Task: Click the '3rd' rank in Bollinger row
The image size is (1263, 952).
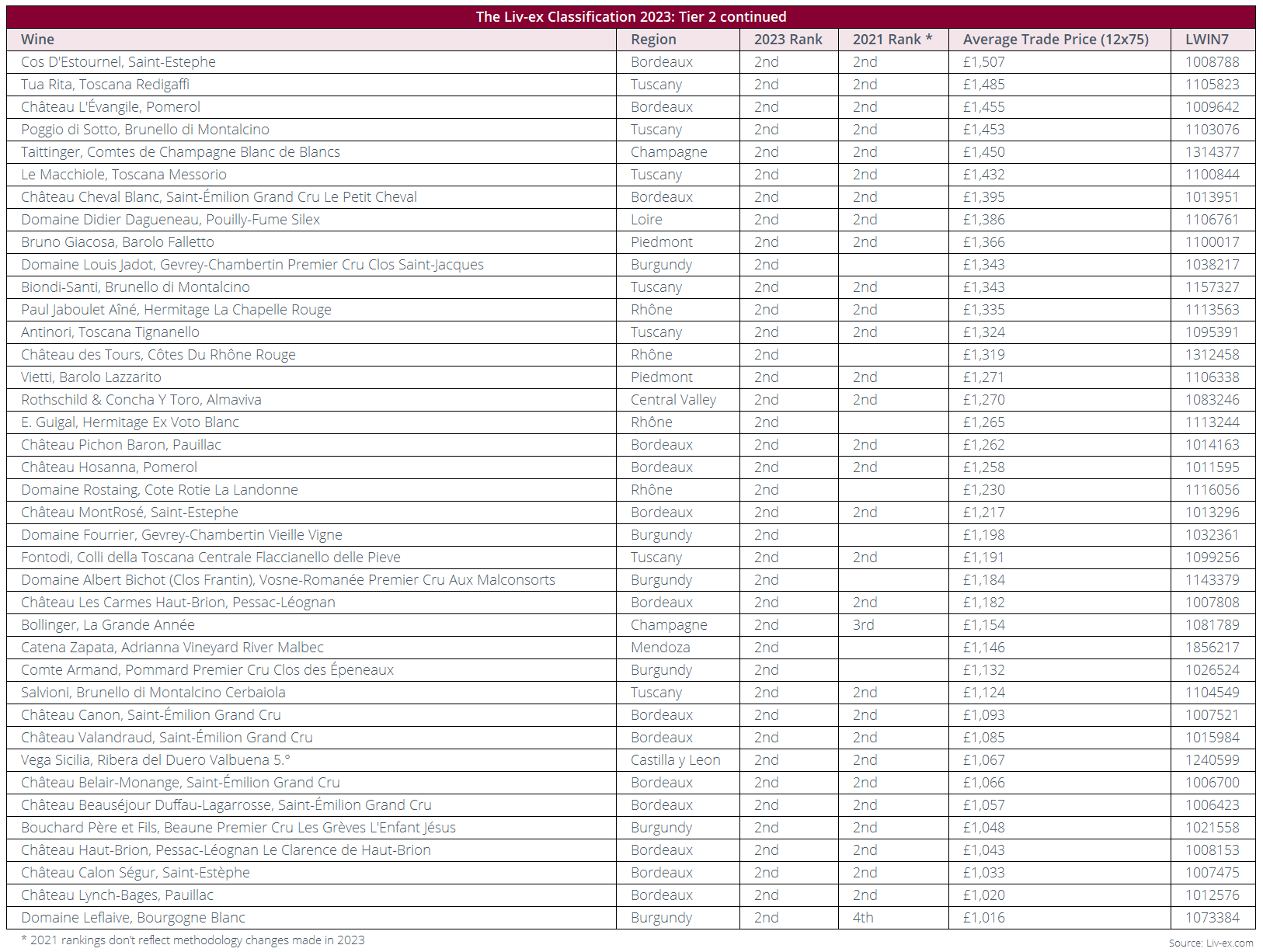Action: pyautogui.click(x=864, y=625)
